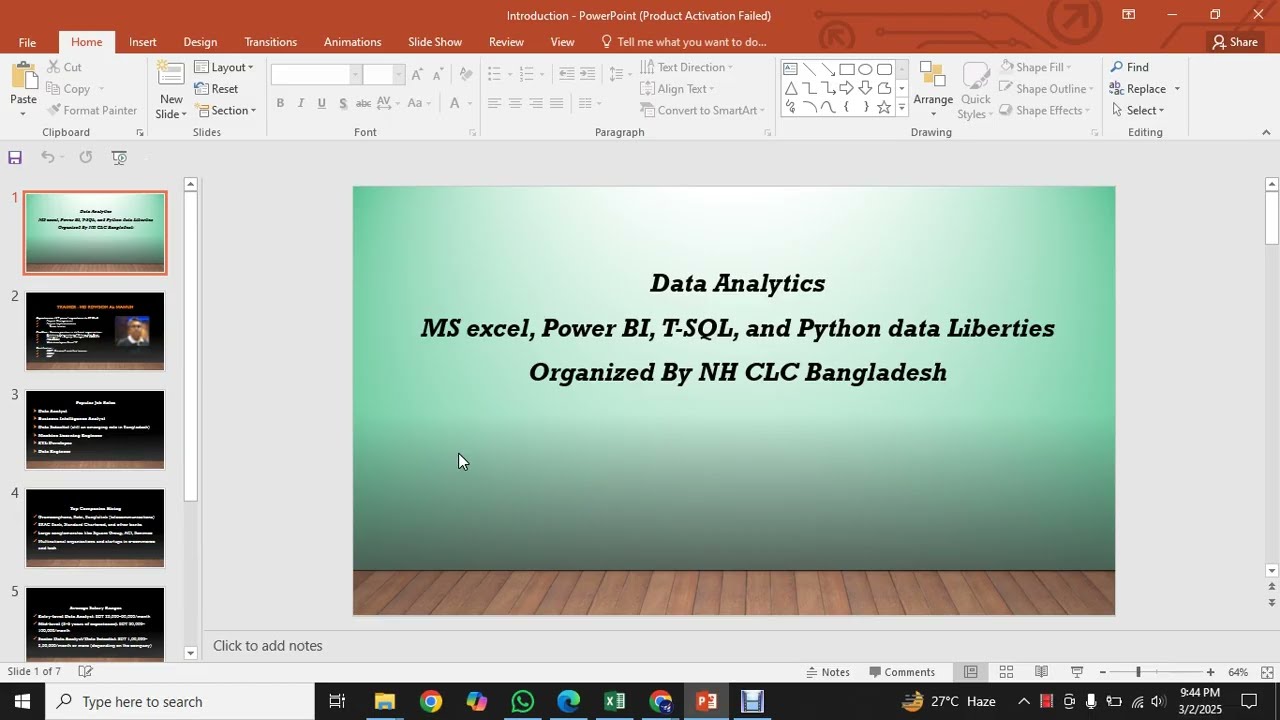
Task: Toggle the Comments pane button
Action: [902, 672]
